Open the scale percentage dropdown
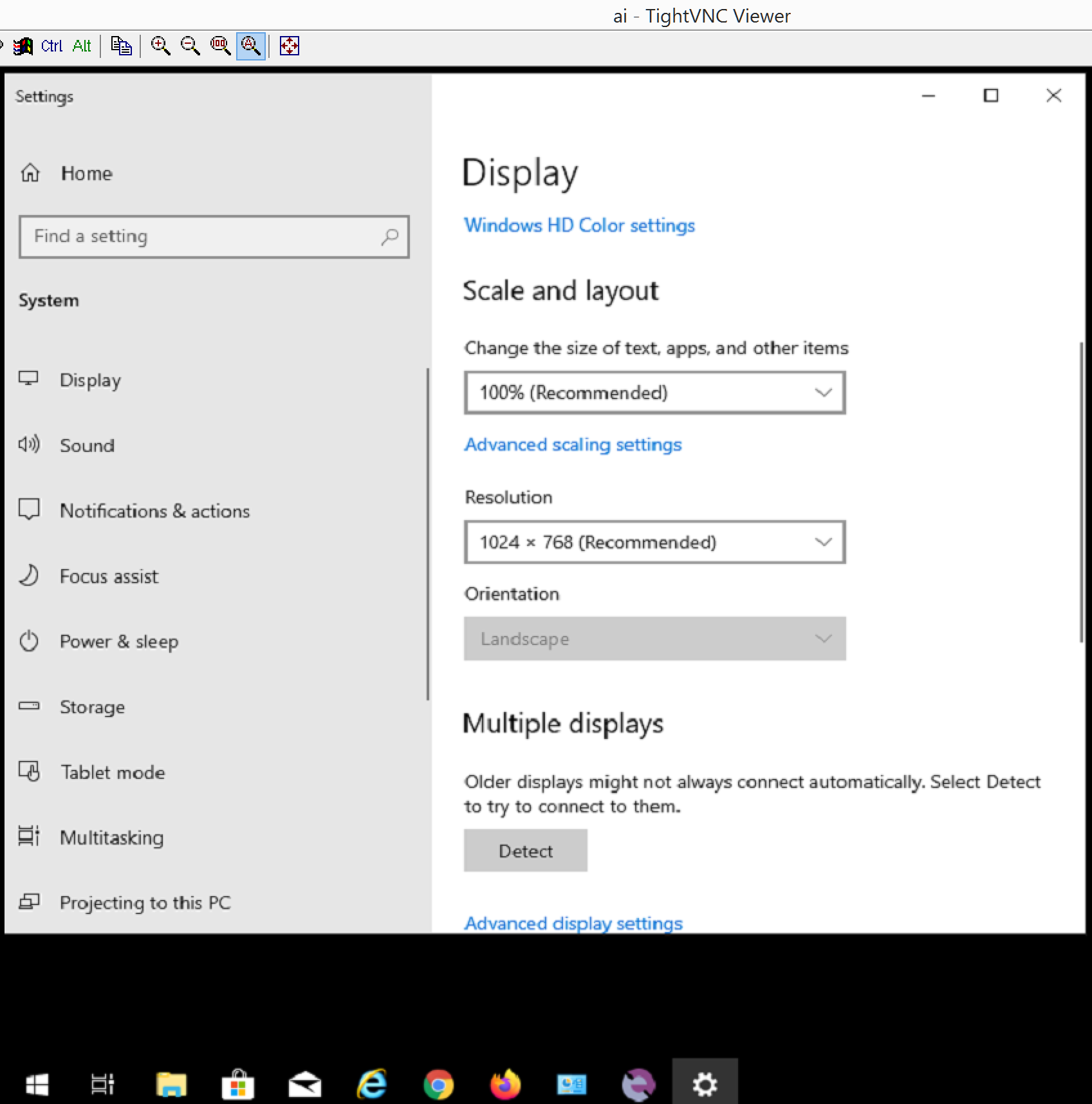 [654, 393]
